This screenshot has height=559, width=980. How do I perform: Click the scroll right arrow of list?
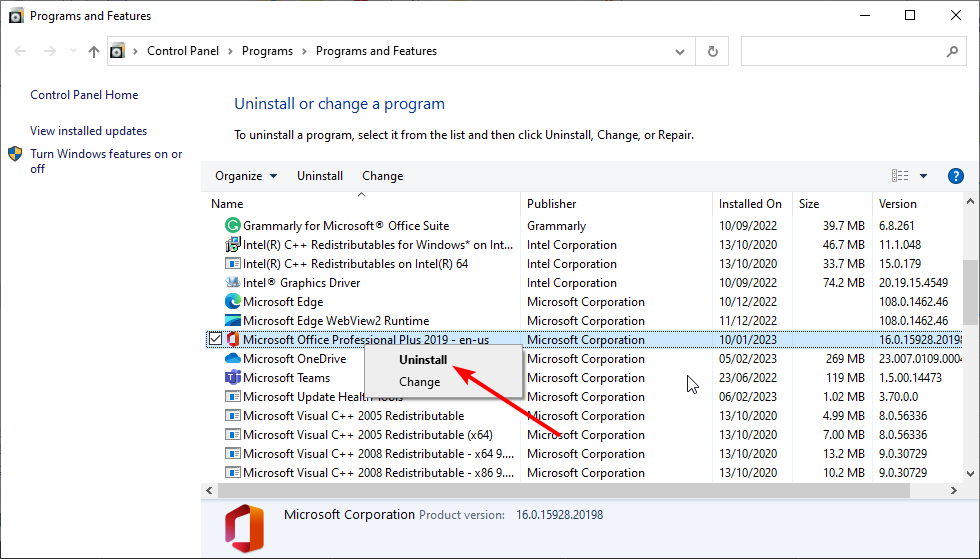click(954, 491)
